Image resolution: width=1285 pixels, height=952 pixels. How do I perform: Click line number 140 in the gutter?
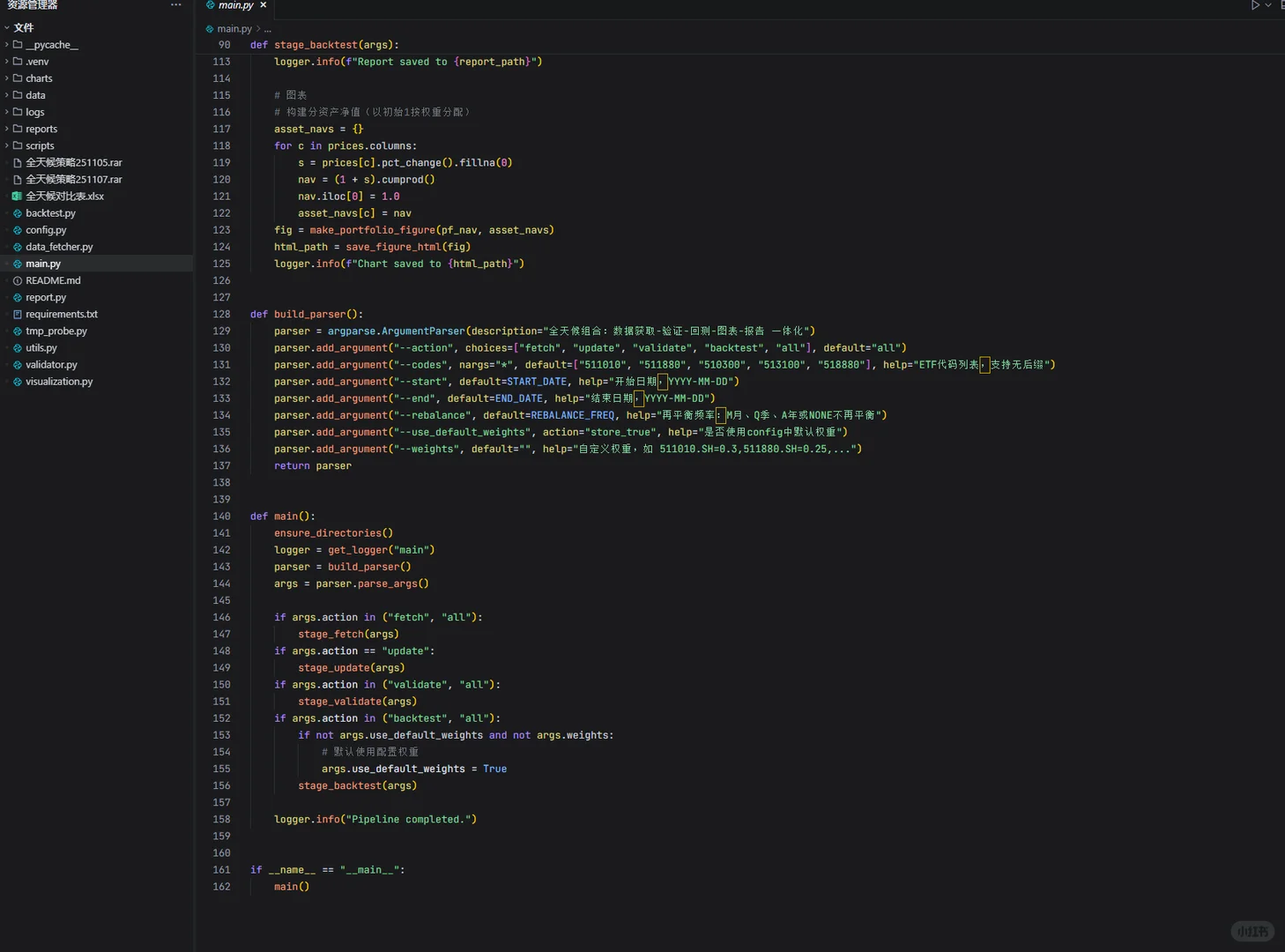click(x=221, y=517)
